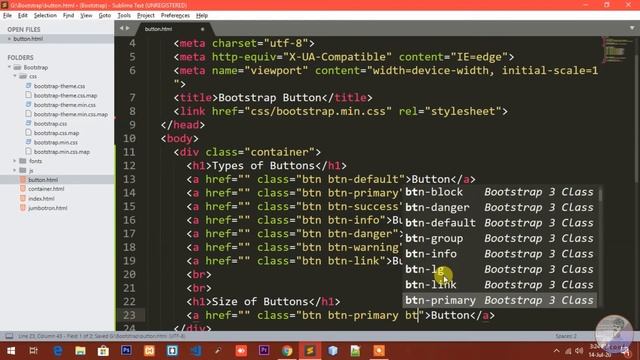Open bootstrap-theme.min.css.map file

pyautogui.click(x=71, y=114)
